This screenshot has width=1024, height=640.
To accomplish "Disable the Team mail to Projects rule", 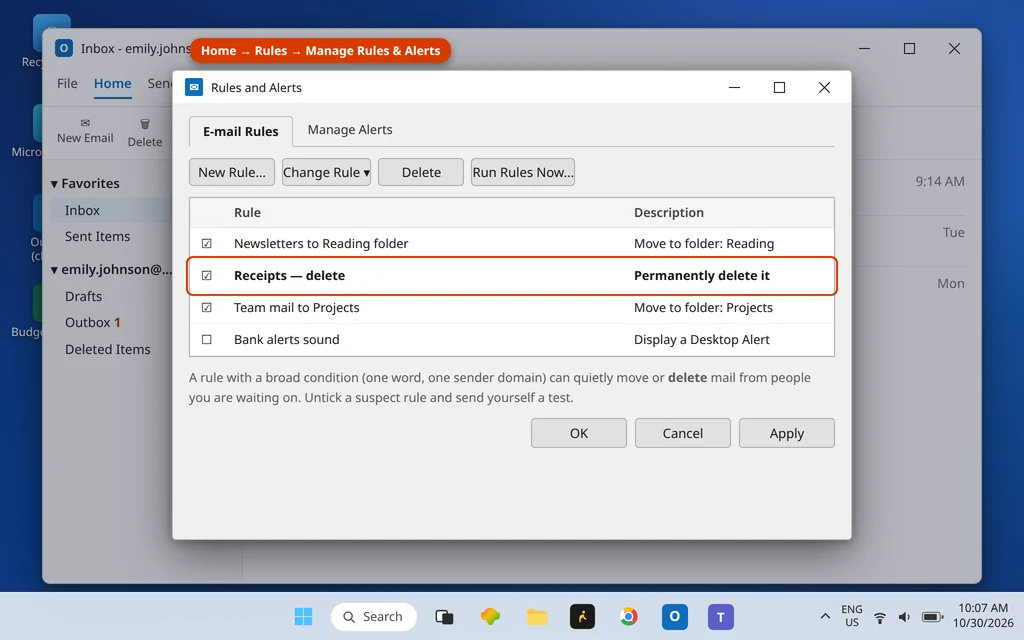I will 206,308.
